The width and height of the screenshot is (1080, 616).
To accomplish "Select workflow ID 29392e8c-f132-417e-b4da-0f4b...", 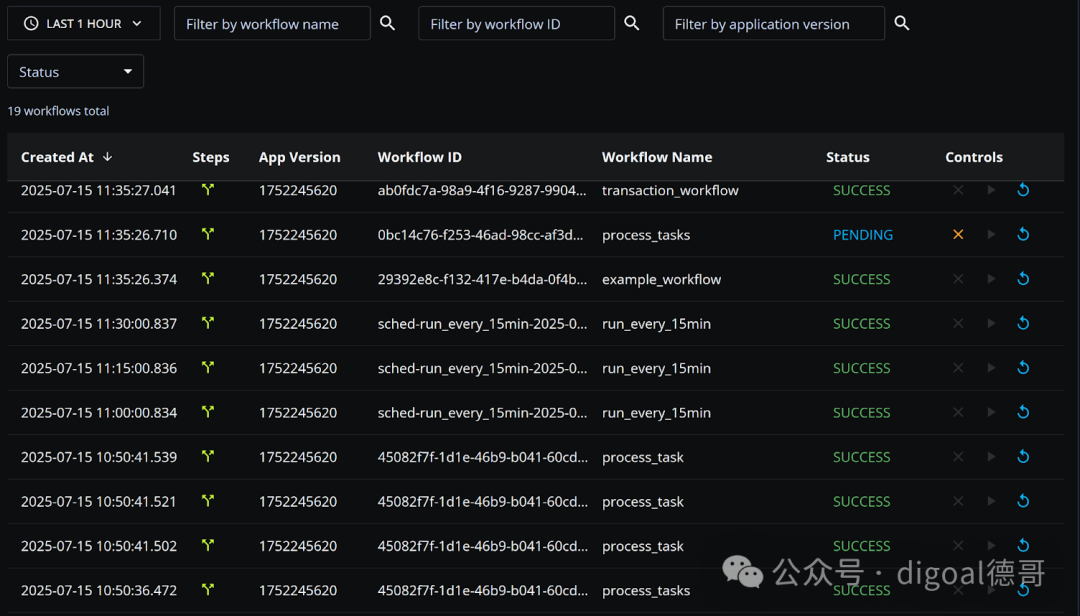I will click(482, 279).
